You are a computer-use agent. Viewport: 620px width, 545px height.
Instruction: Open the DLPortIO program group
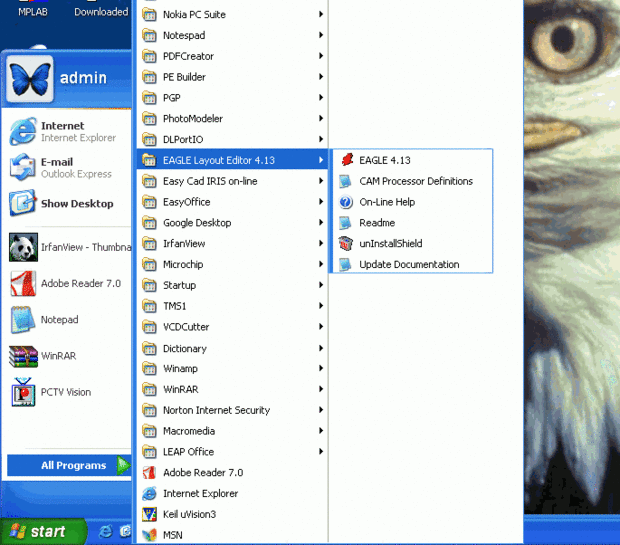coord(232,139)
